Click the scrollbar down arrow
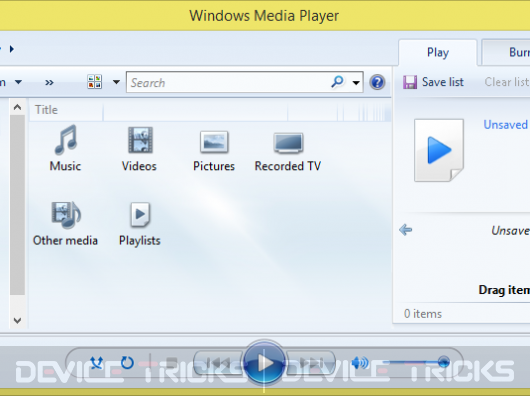This screenshot has width=530, height=396. pos(17,320)
